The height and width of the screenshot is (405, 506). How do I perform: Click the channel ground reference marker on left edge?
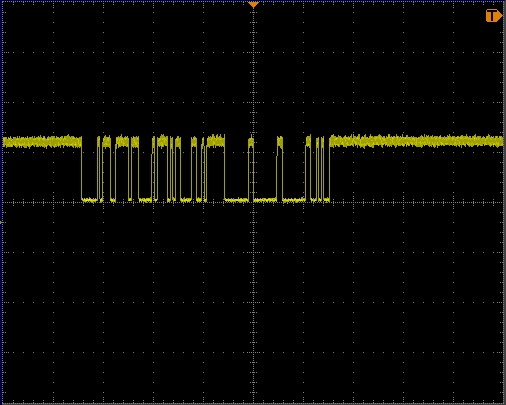(2, 222)
